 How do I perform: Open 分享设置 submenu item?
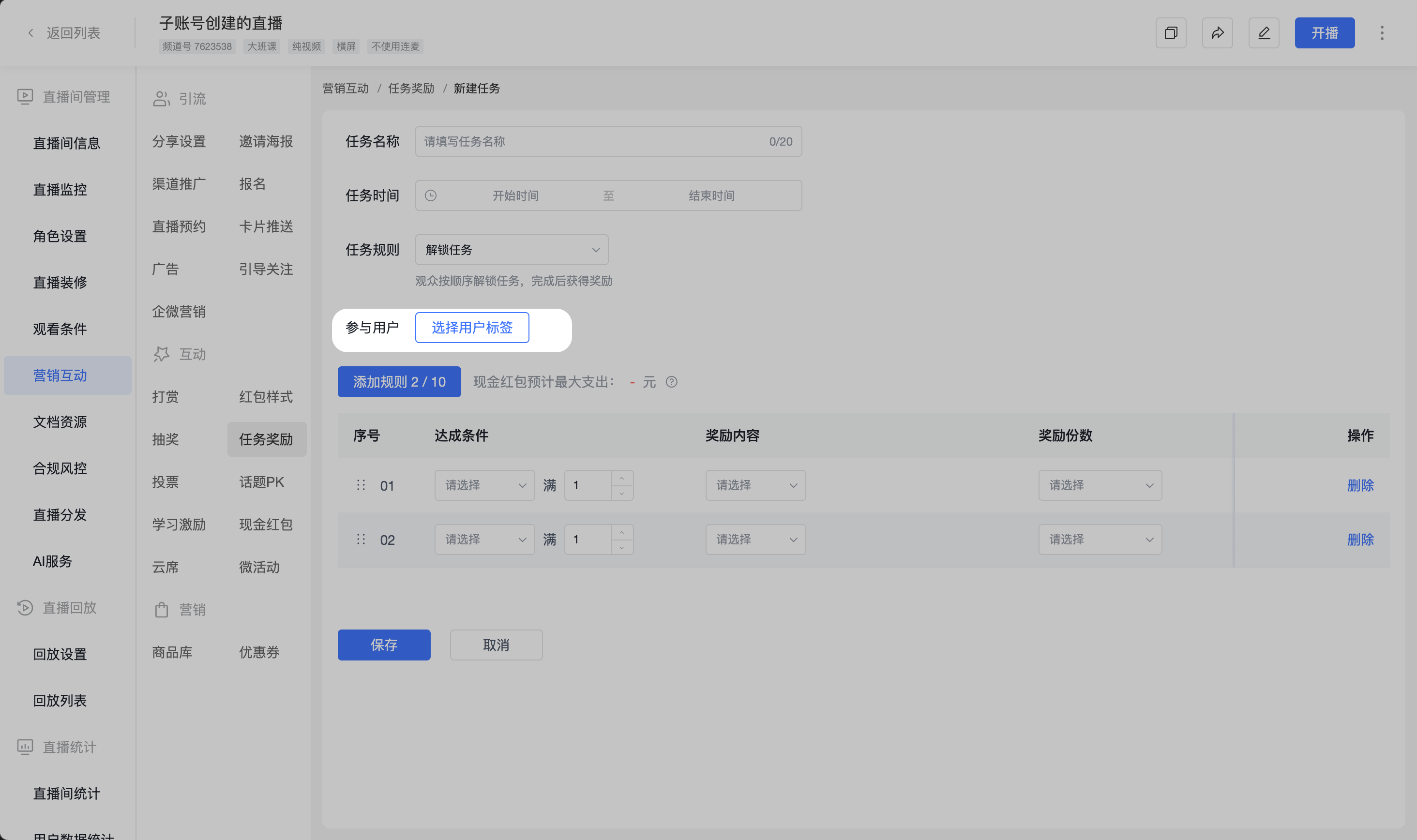tap(179, 141)
